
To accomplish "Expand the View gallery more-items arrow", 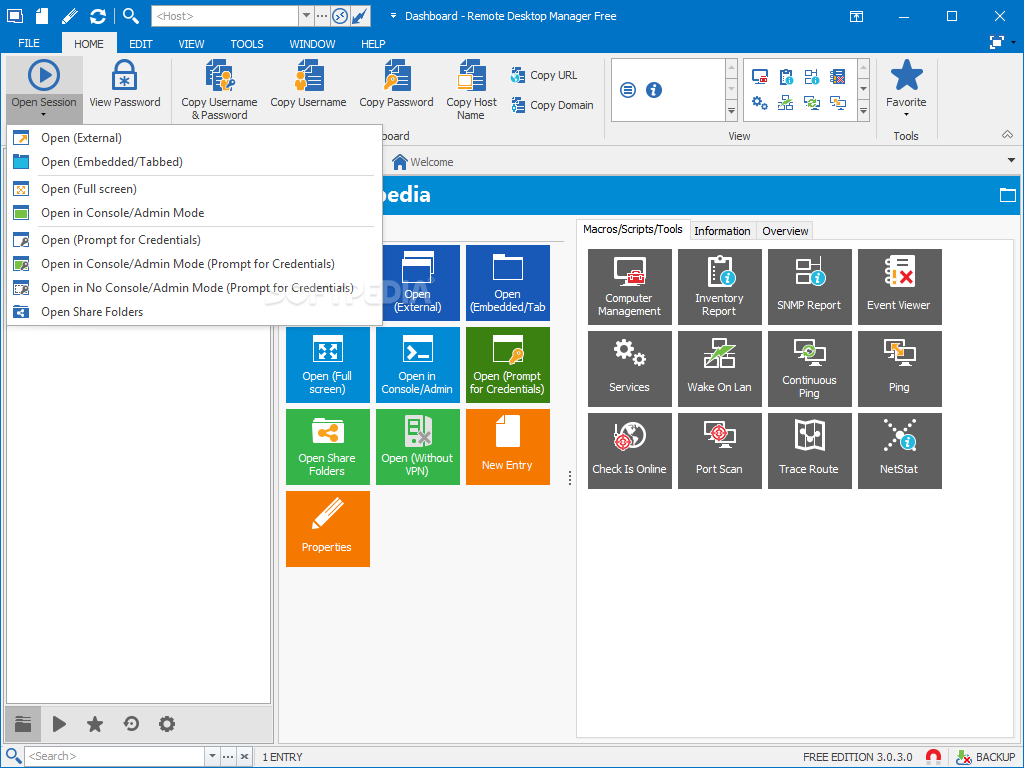I will pos(731,111).
